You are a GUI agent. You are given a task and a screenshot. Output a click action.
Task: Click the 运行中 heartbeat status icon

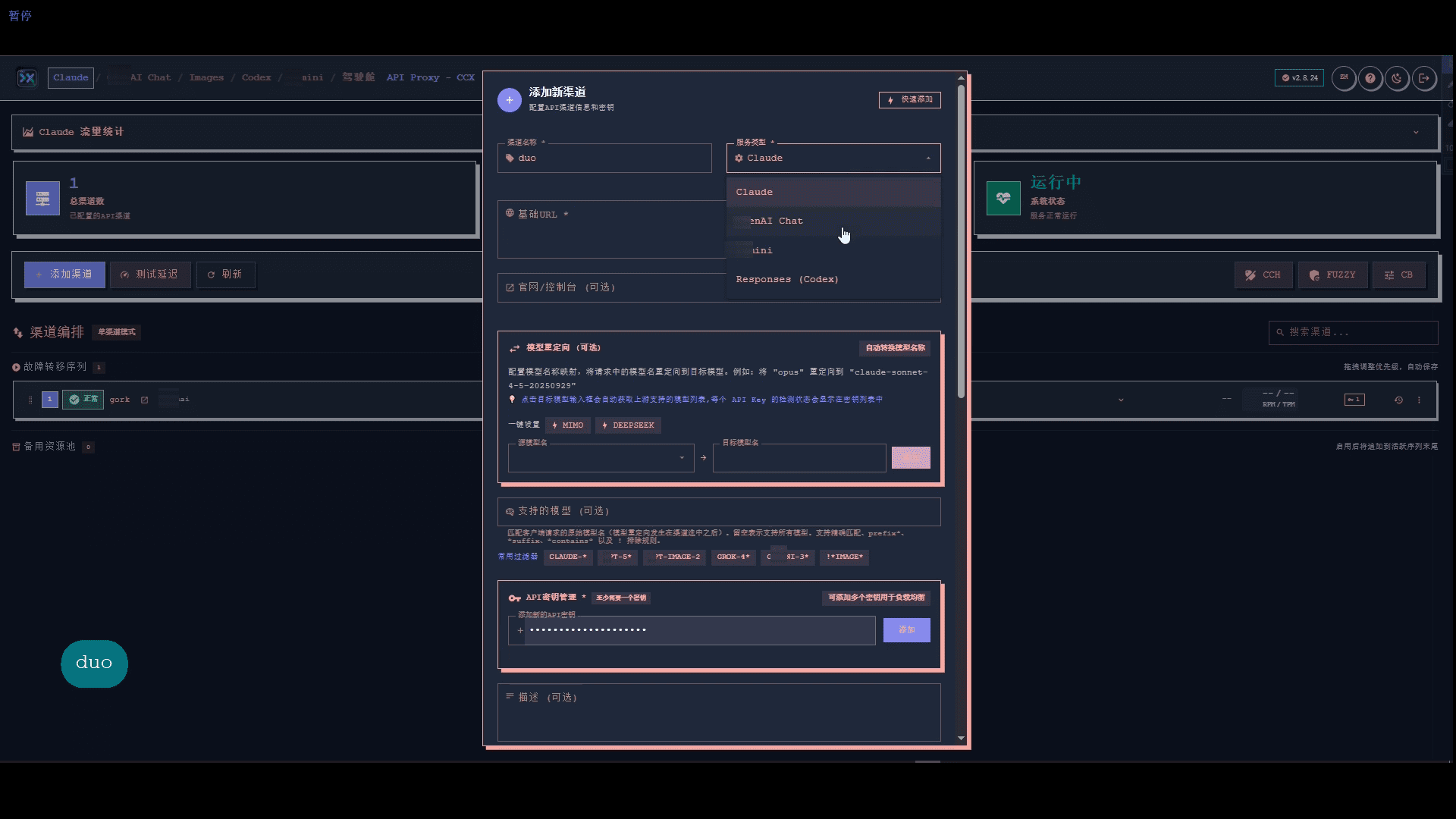[1003, 199]
